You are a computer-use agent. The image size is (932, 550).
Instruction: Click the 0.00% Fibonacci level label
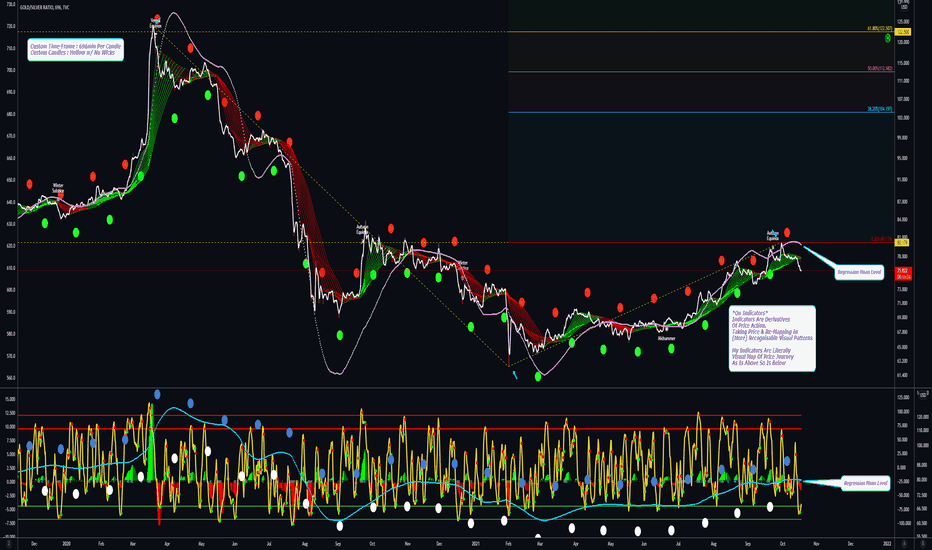(x=881, y=239)
